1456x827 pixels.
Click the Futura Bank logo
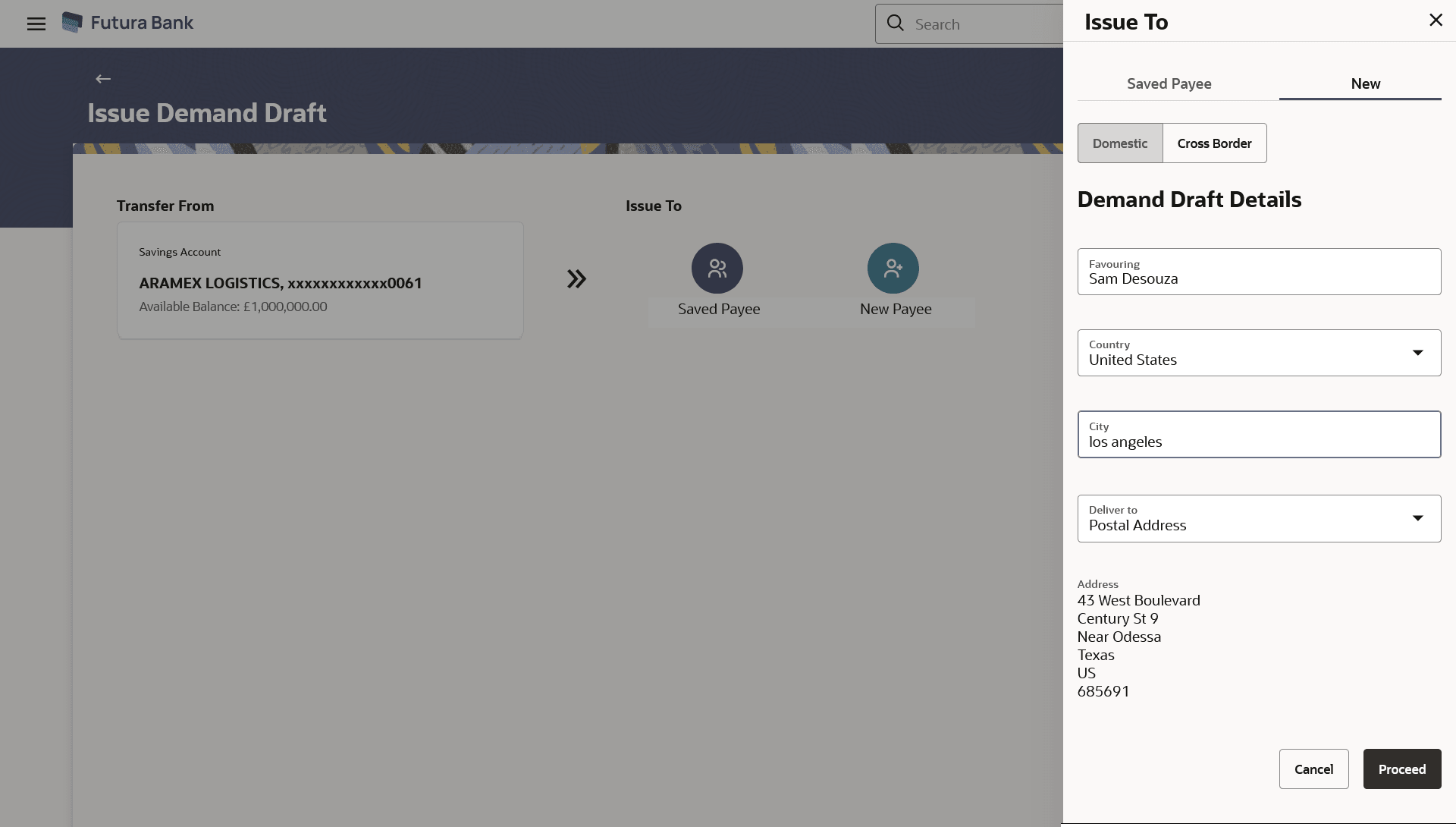pyautogui.click(x=73, y=23)
